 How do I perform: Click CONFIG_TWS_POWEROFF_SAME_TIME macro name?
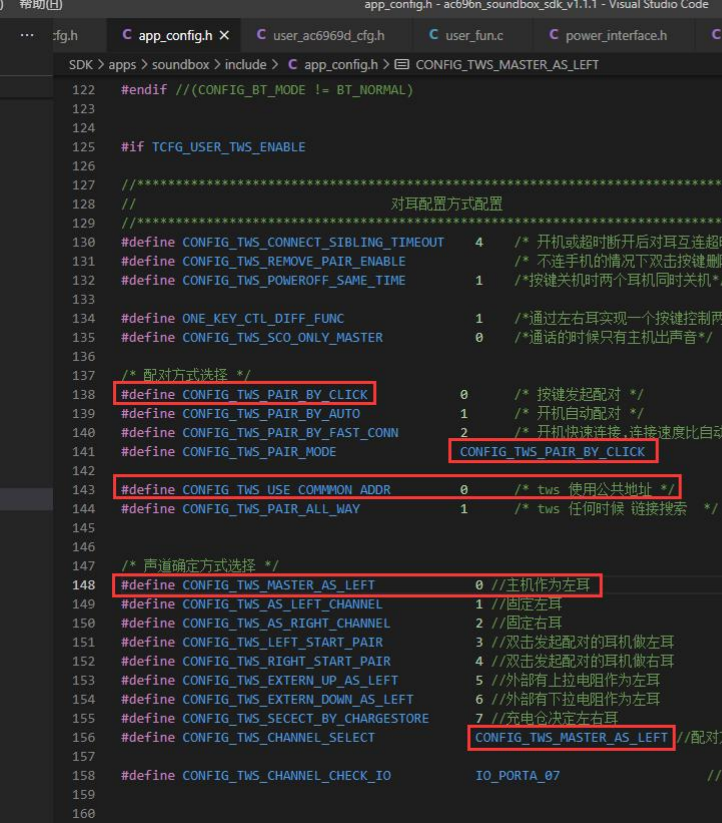(294, 280)
